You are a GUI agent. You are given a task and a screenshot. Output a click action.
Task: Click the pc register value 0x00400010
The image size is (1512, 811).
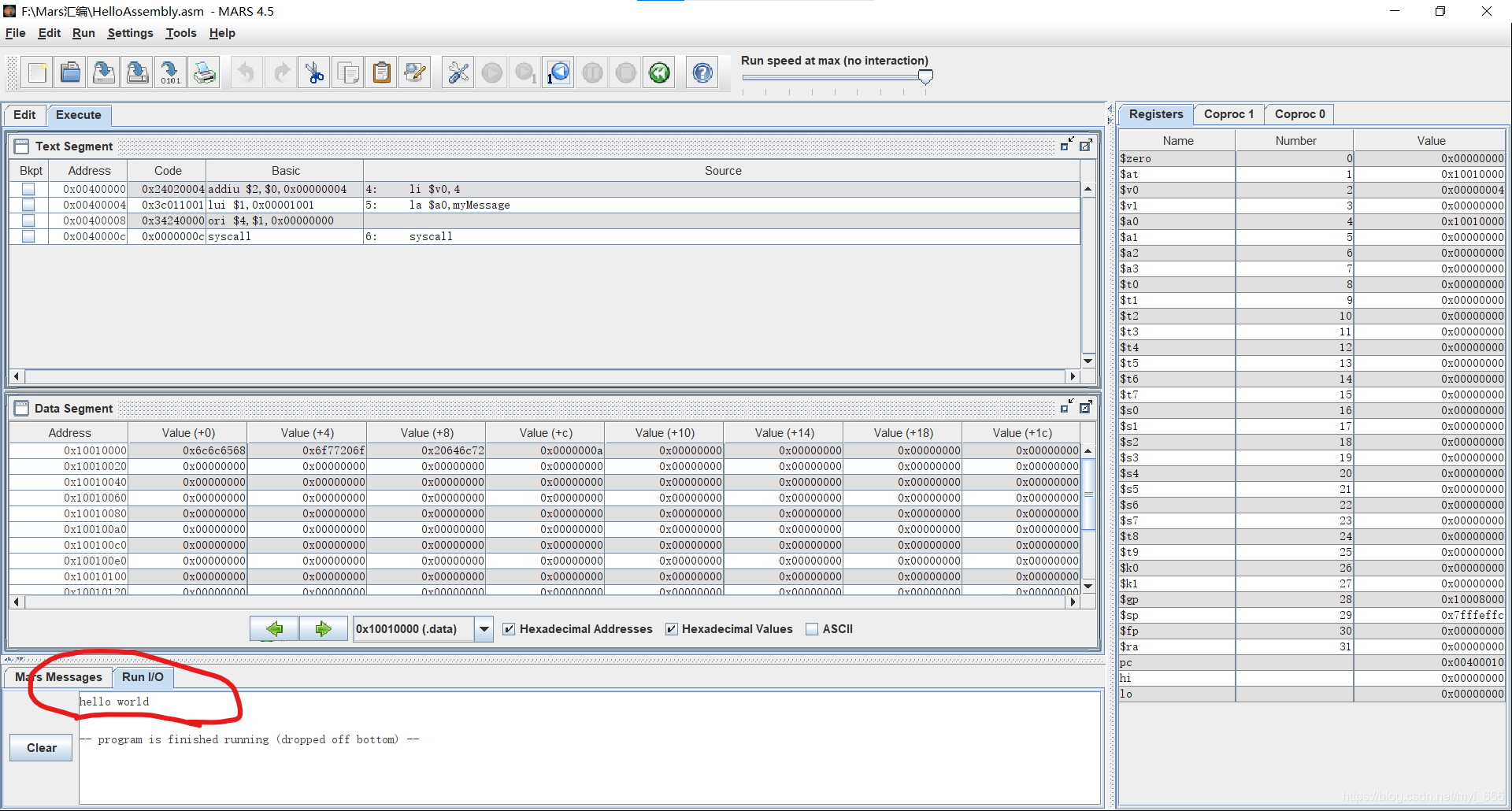coord(1429,662)
